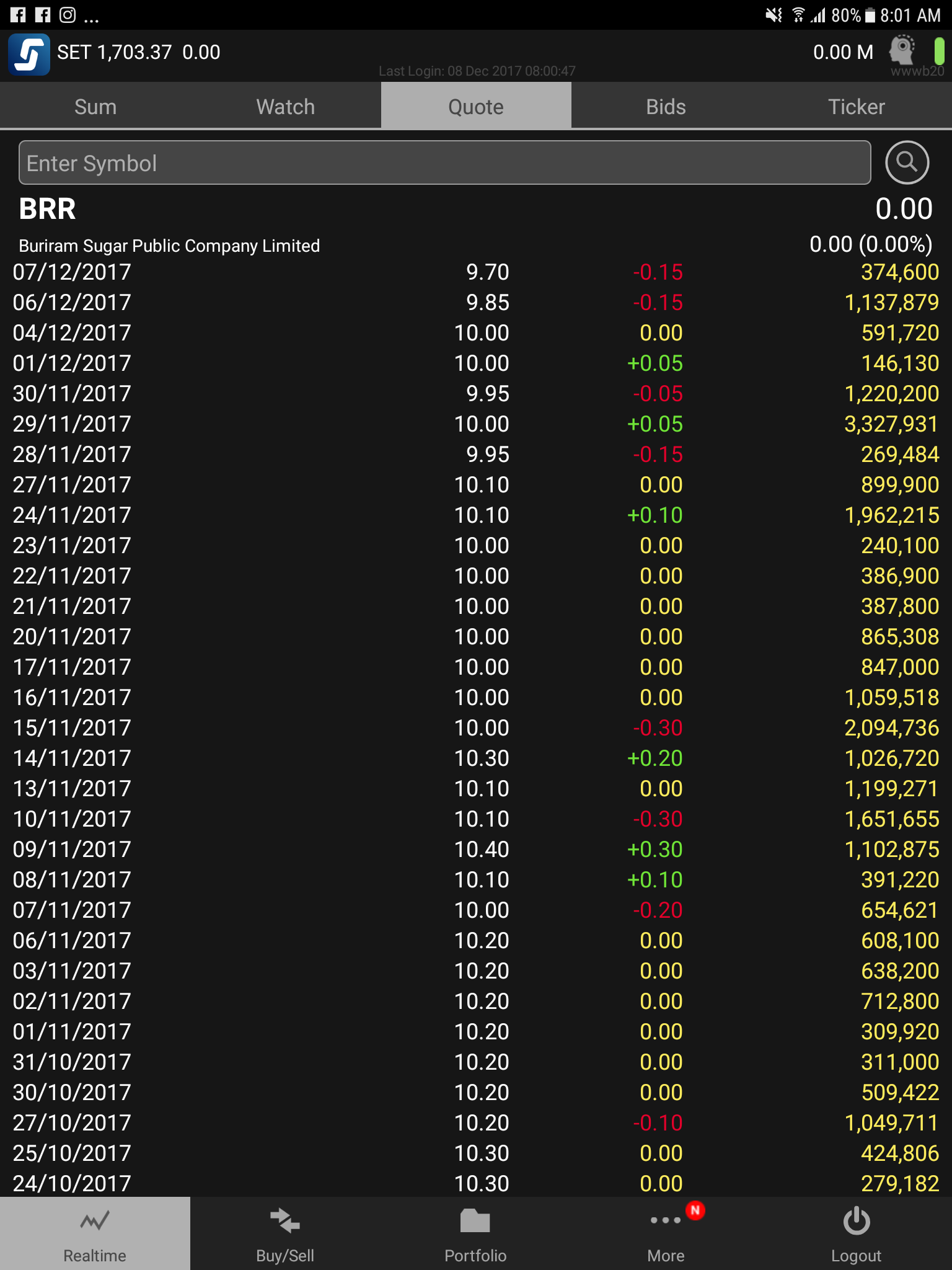This screenshot has width=952, height=1270.
Task: Select the 20/11/2017 date row
Action: [x=476, y=636]
